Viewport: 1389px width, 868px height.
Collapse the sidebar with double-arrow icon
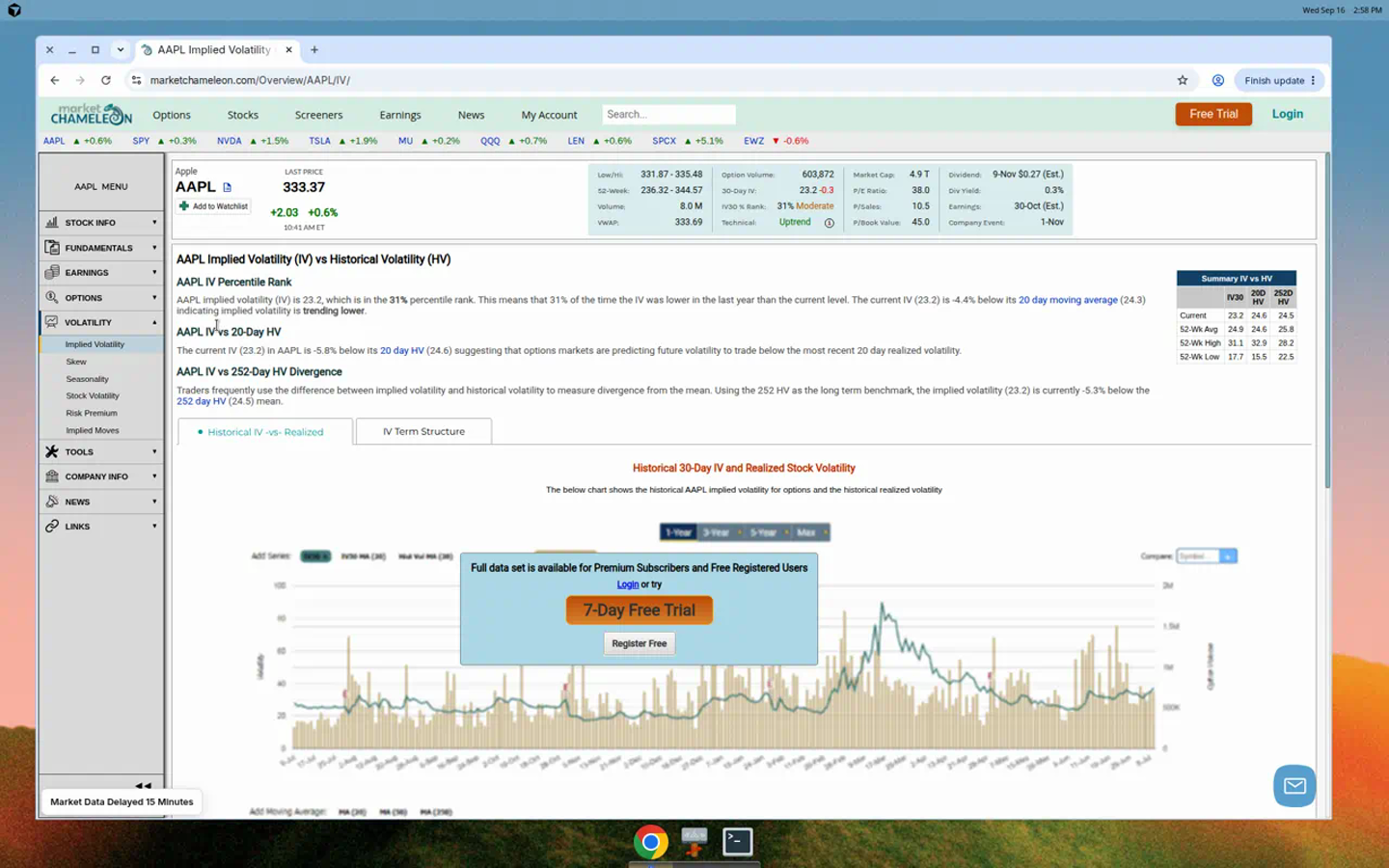(143, 785)
